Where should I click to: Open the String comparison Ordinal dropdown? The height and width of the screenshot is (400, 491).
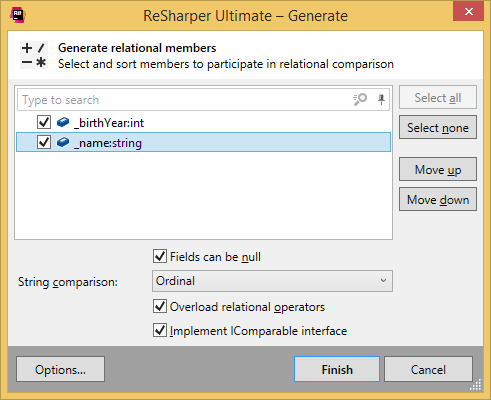(272, 281)
